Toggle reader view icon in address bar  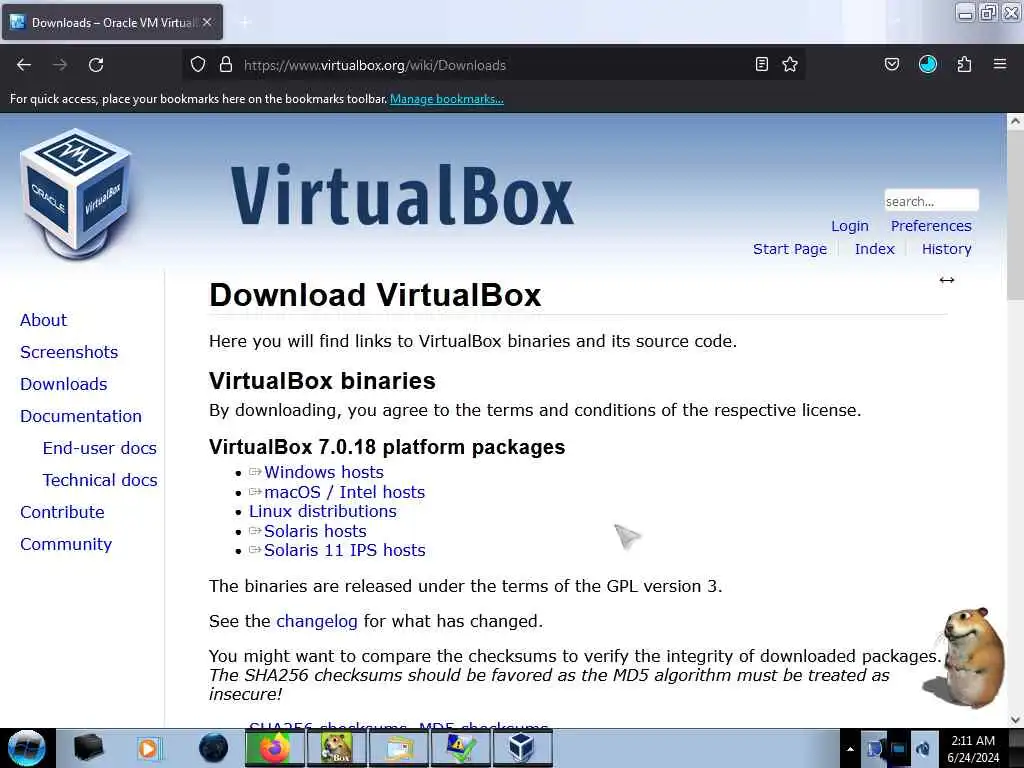[761, 64]
